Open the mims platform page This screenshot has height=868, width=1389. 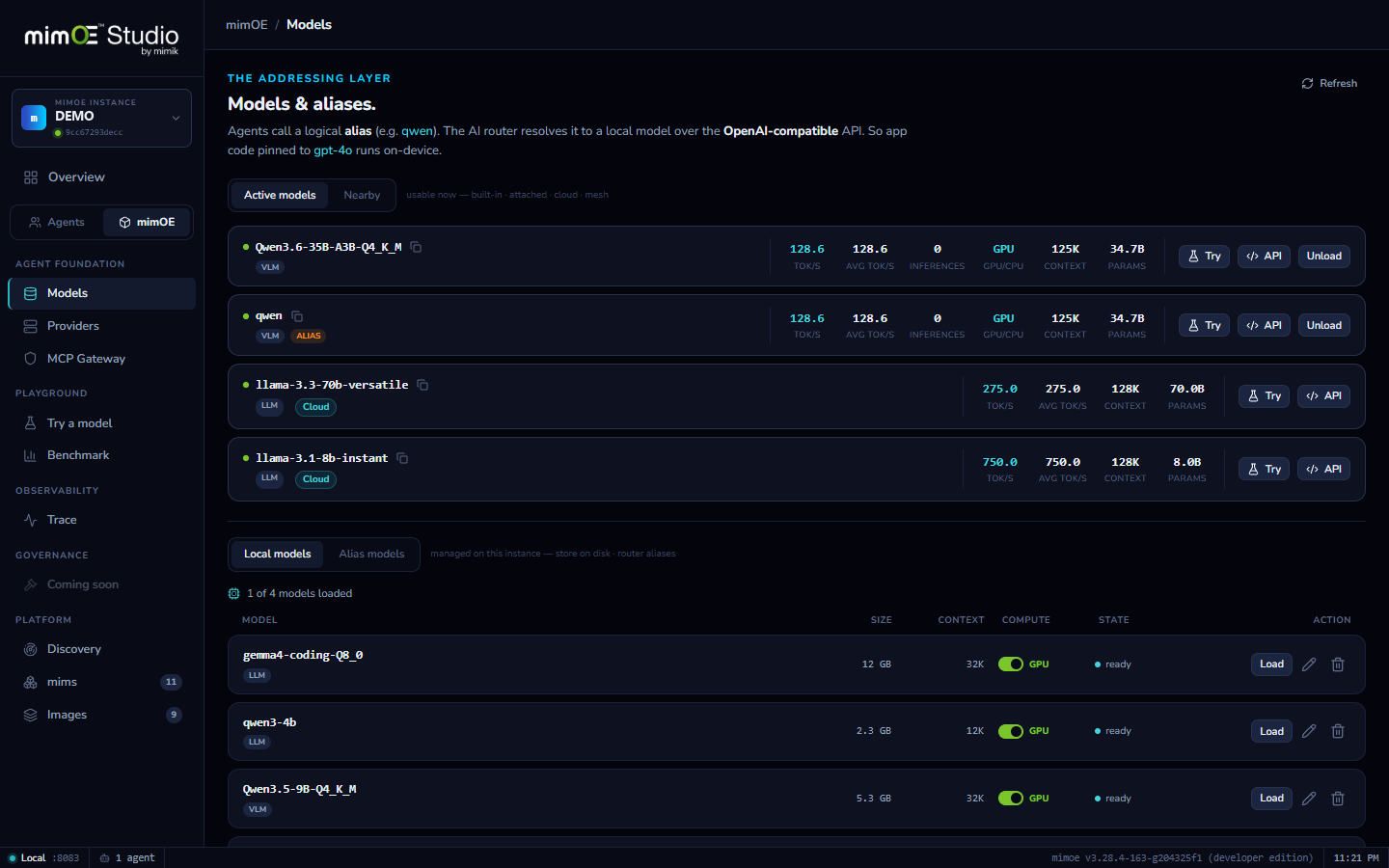[x=101, y=682]
